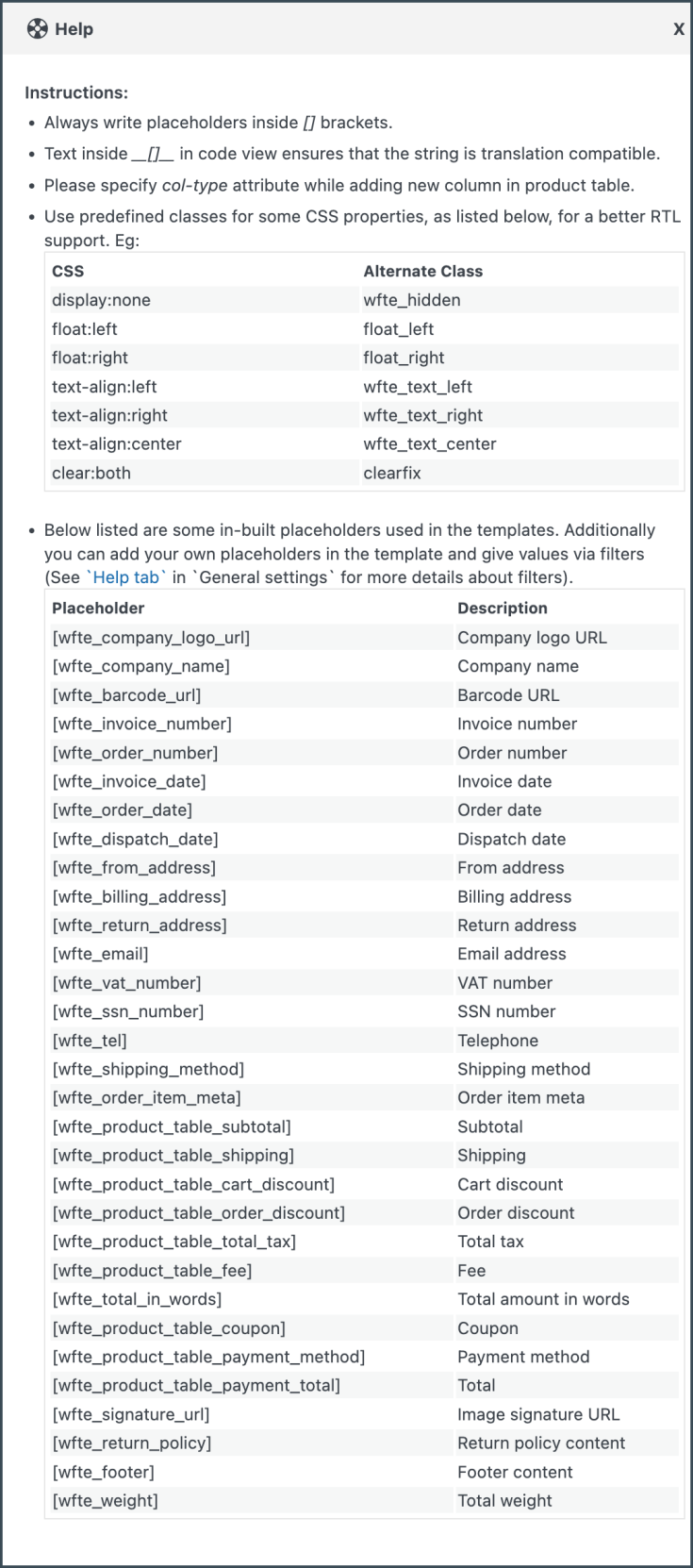This screenshot has width=693, height=1568.
Task: Select the wfte_hidden alternate class cell
Action: 412,300
